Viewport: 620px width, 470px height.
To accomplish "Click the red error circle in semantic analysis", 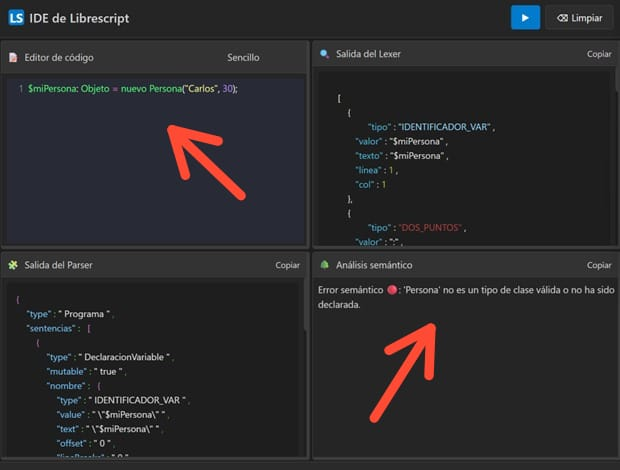I will click(x=392, y=290).
